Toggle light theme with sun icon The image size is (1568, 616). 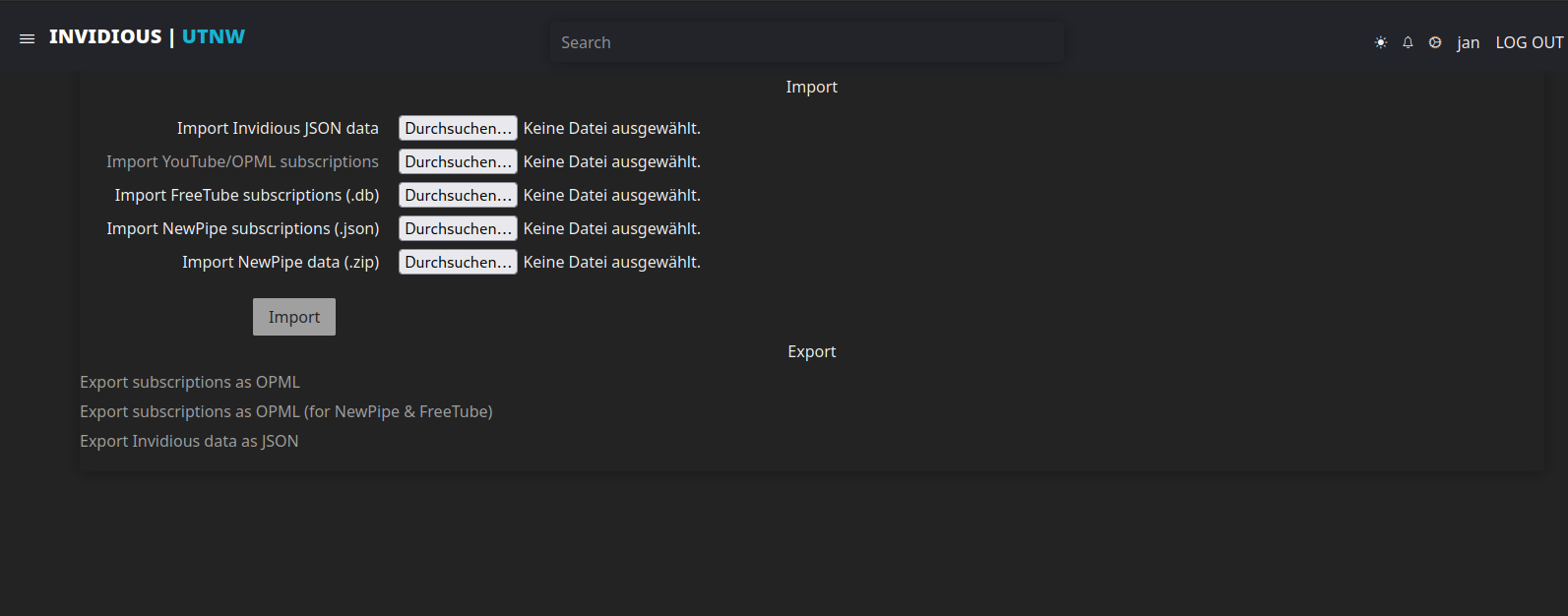pyautogui.click(x=1381, y=42)
